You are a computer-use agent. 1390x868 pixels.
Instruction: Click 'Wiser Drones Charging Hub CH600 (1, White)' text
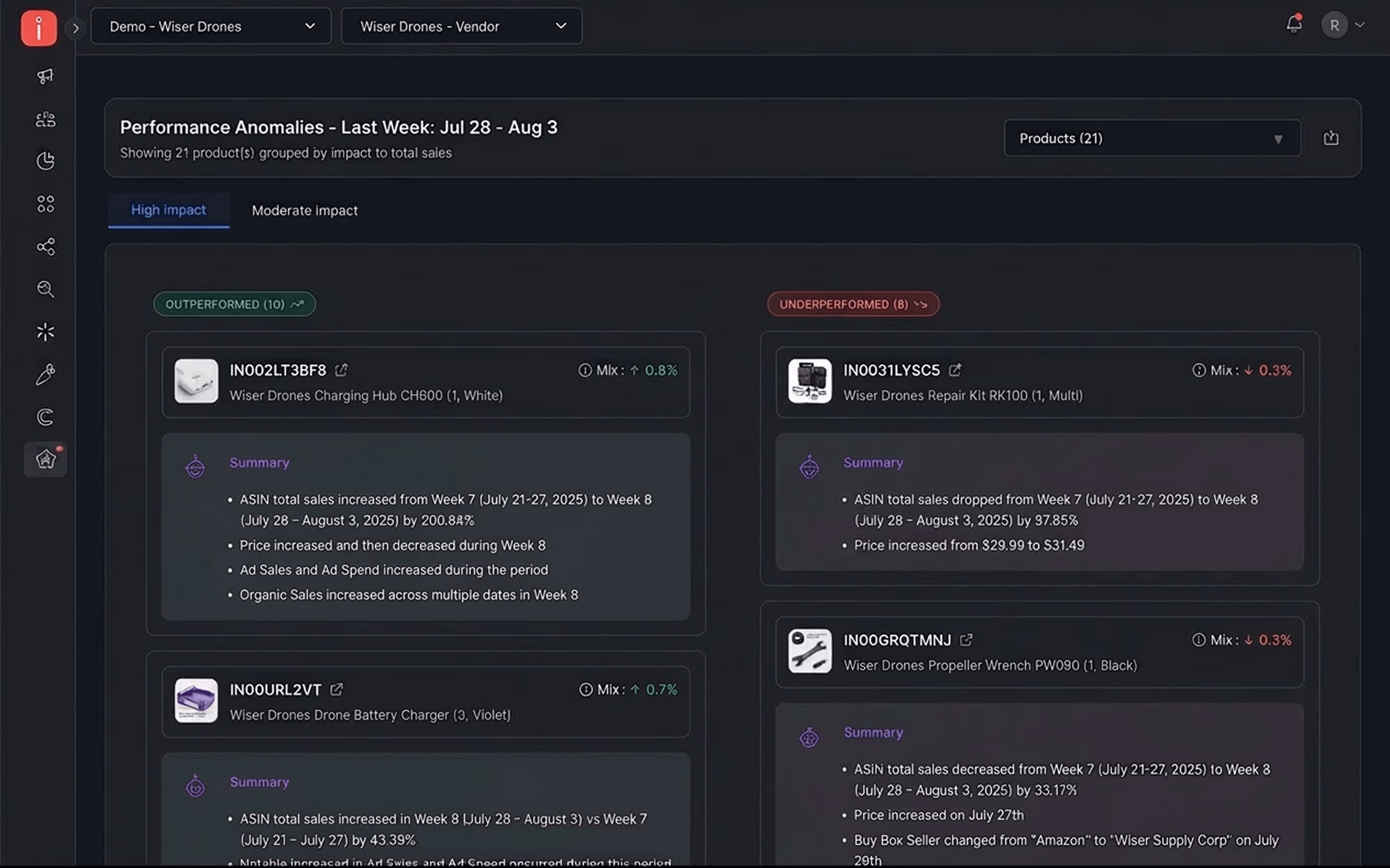click(x=366, y=396)
